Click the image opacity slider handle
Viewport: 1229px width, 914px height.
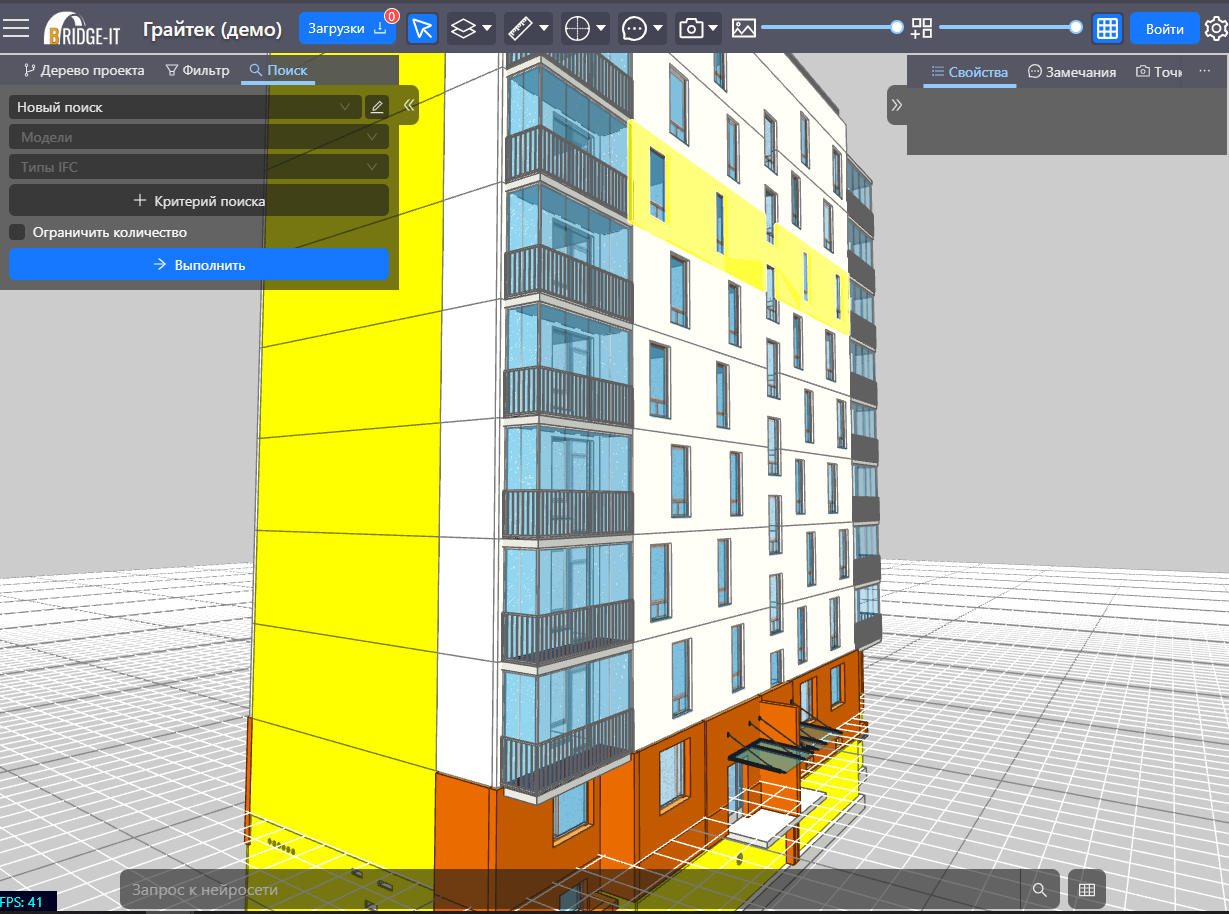tap(897, 27)
